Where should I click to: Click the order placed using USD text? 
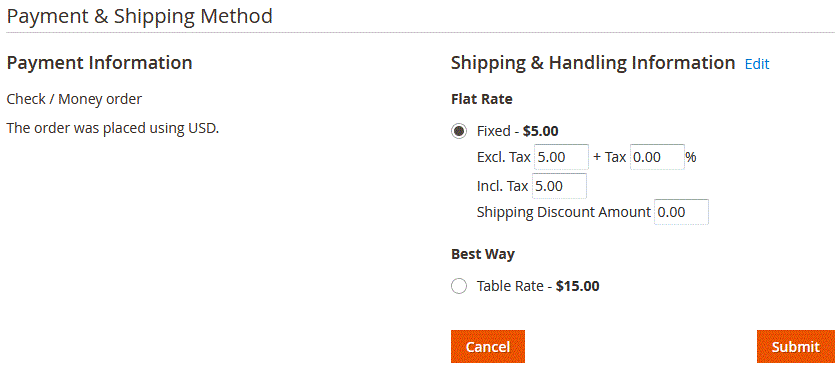tap(113, 129)
